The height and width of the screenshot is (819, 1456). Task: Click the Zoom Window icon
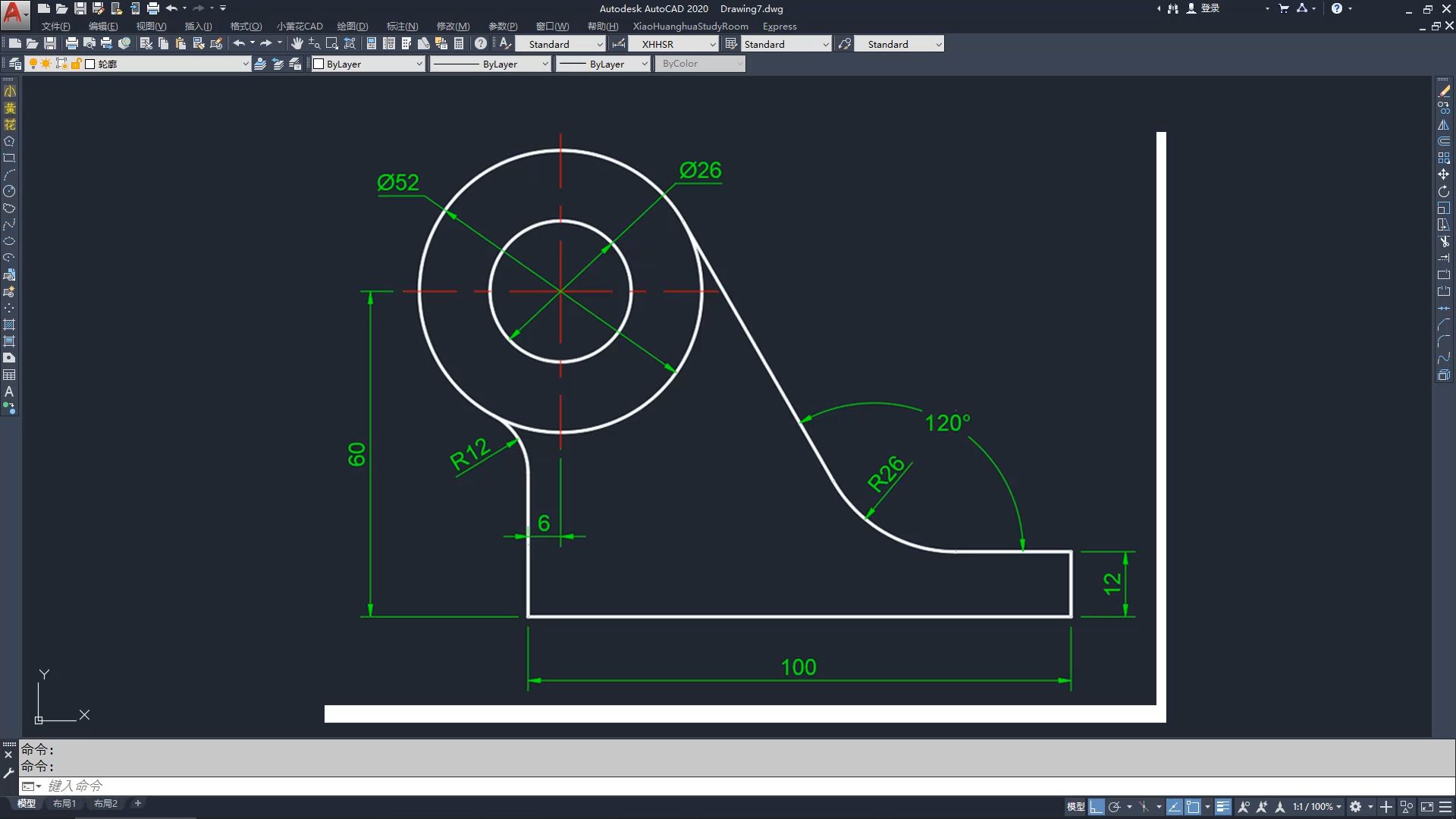tap(331, 43)
